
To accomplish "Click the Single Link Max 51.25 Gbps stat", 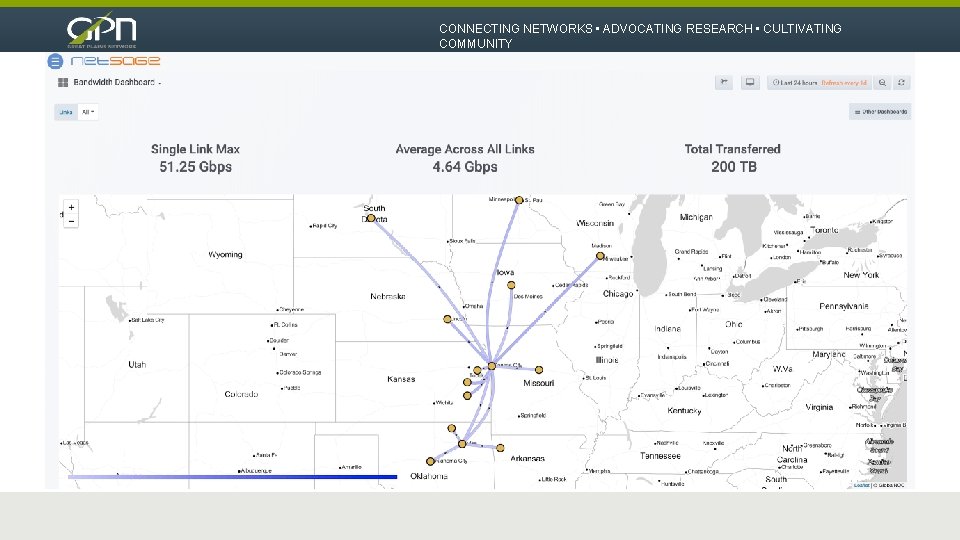I will pyautogui.click(x=195, y=158).
